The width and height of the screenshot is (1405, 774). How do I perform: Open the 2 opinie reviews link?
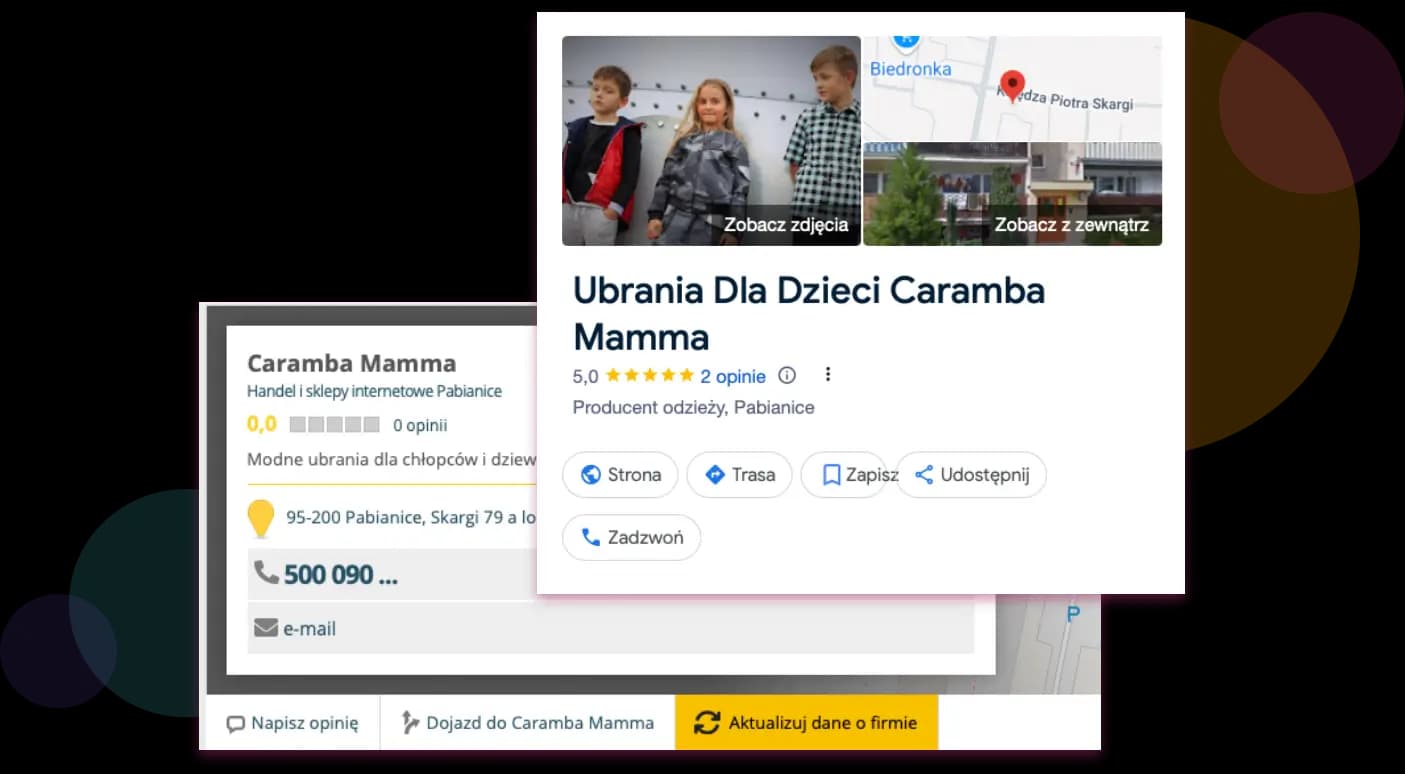tap(733, 377)
